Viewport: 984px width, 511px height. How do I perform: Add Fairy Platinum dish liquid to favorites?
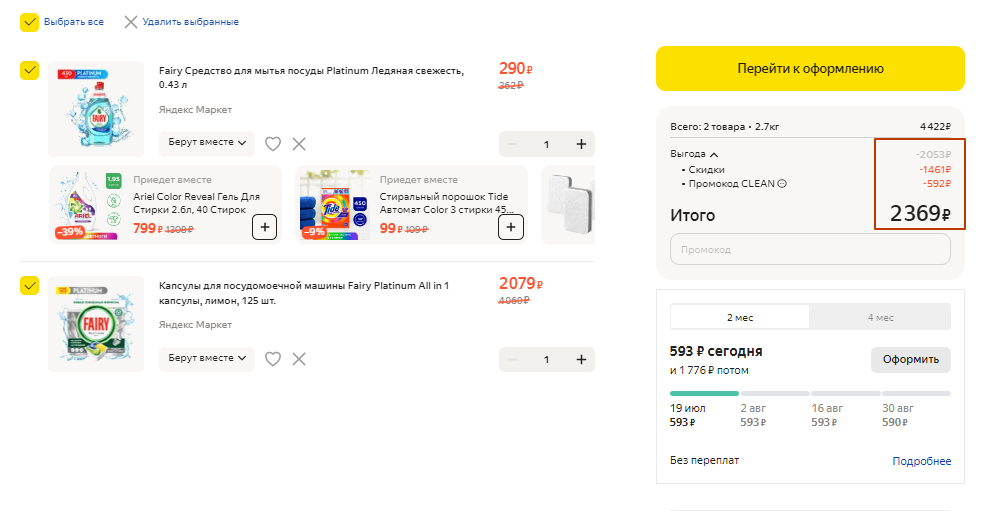coord(273,144)
